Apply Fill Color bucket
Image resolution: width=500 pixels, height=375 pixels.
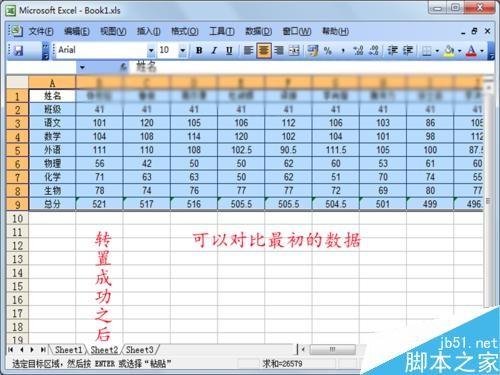[449, 51]
